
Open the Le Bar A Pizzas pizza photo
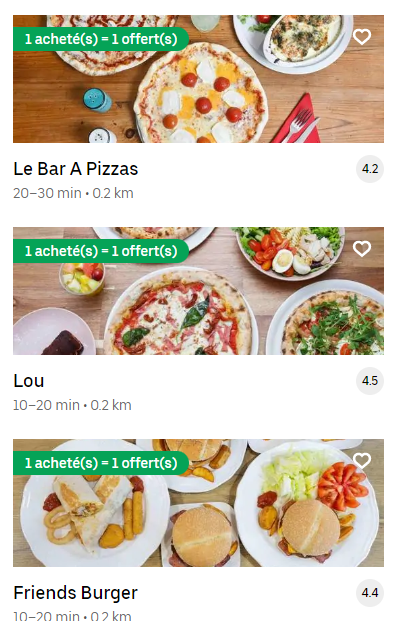pos(198,79)
